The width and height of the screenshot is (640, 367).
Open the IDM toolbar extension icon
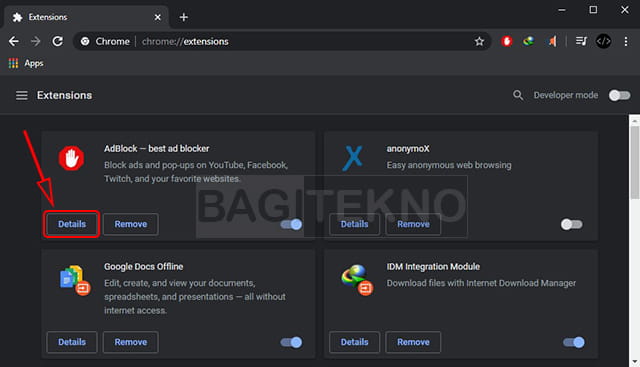coord(529,41)
